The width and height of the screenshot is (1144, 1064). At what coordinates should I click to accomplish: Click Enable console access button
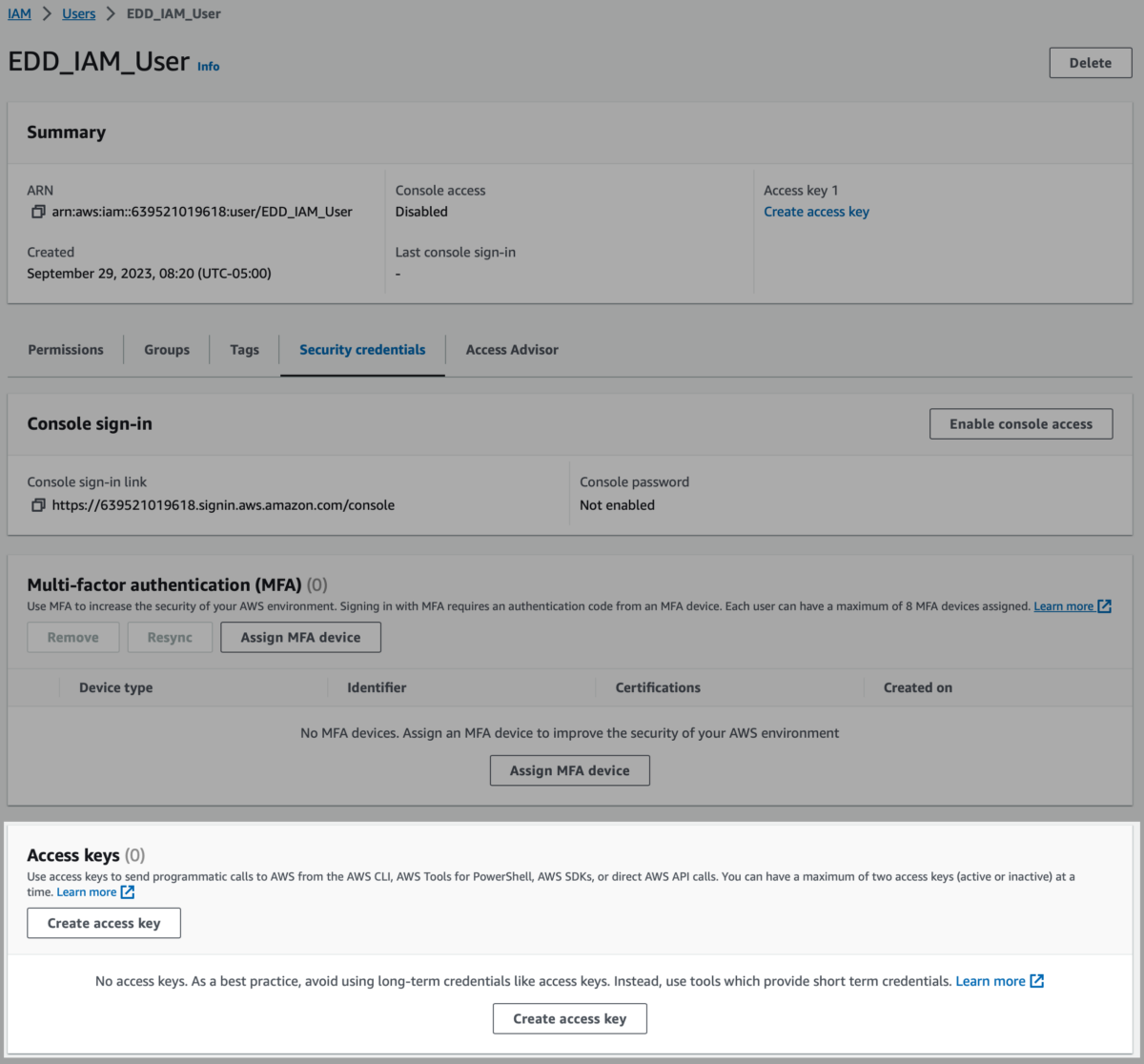pyautogui.click(x=1020, y=424)
